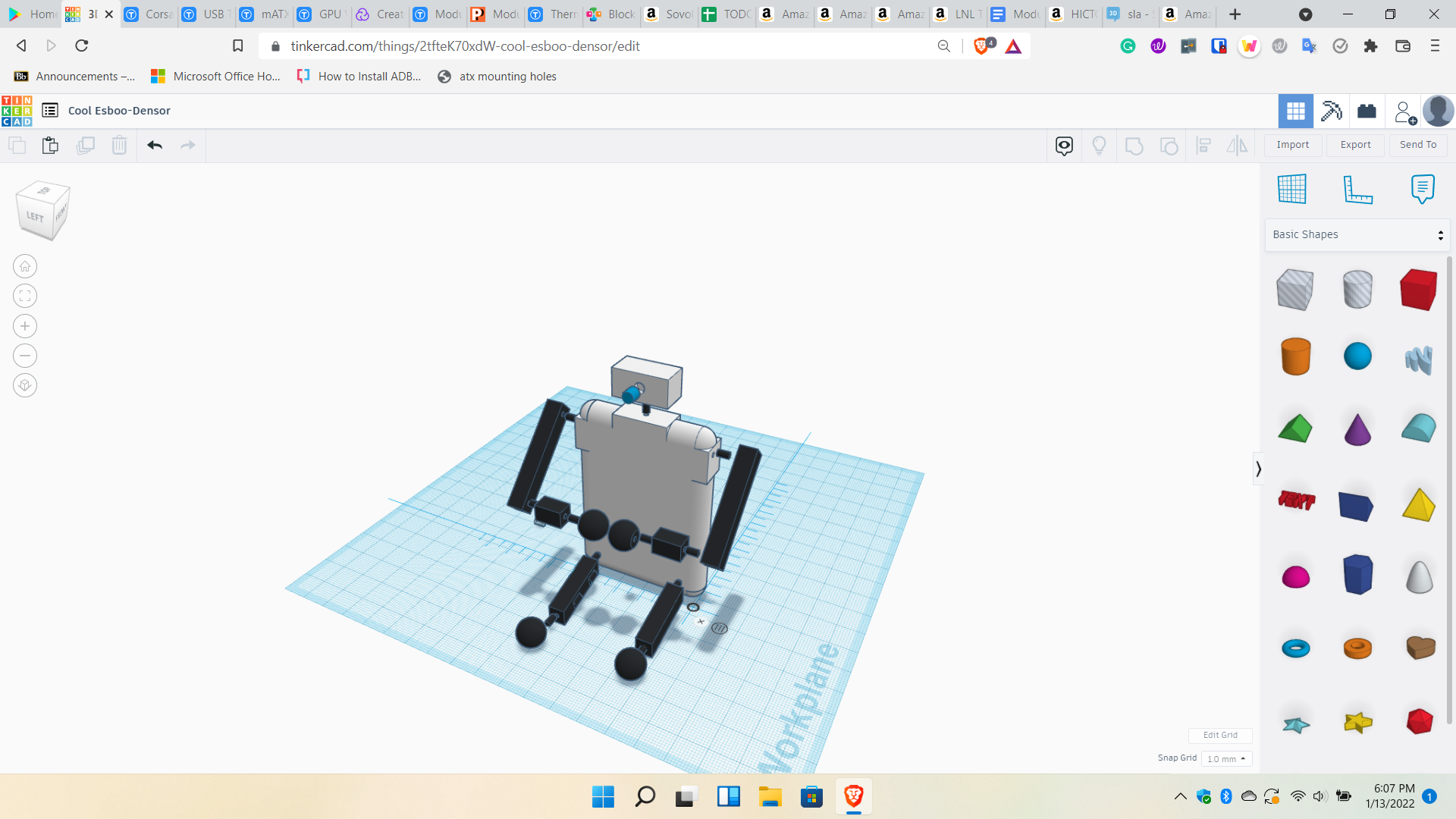Switch to Blocks editor view
The image size is (1456, 819).
pyautogui.click(x=1331, y=111)
